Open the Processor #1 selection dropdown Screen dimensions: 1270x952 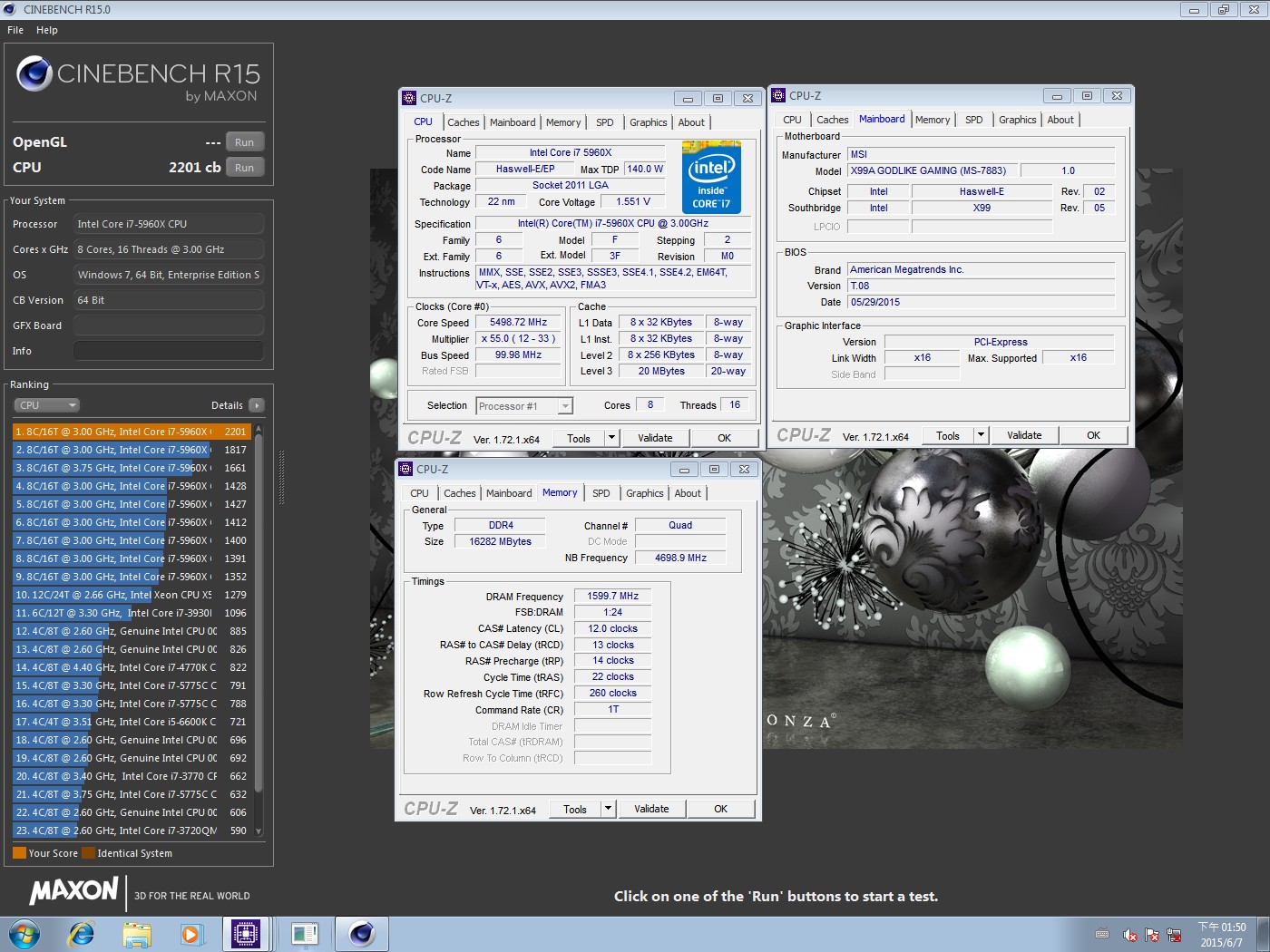pos(525,406)
